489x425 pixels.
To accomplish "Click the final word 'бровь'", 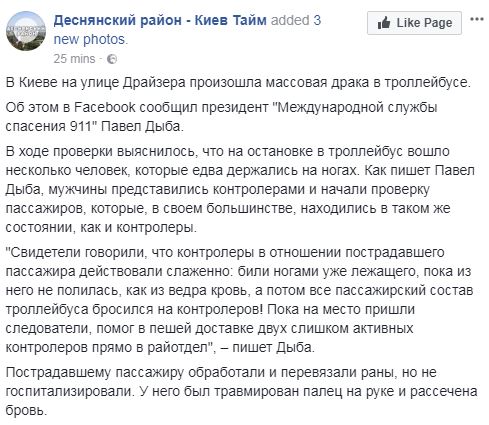I will [x=24, y=410].
